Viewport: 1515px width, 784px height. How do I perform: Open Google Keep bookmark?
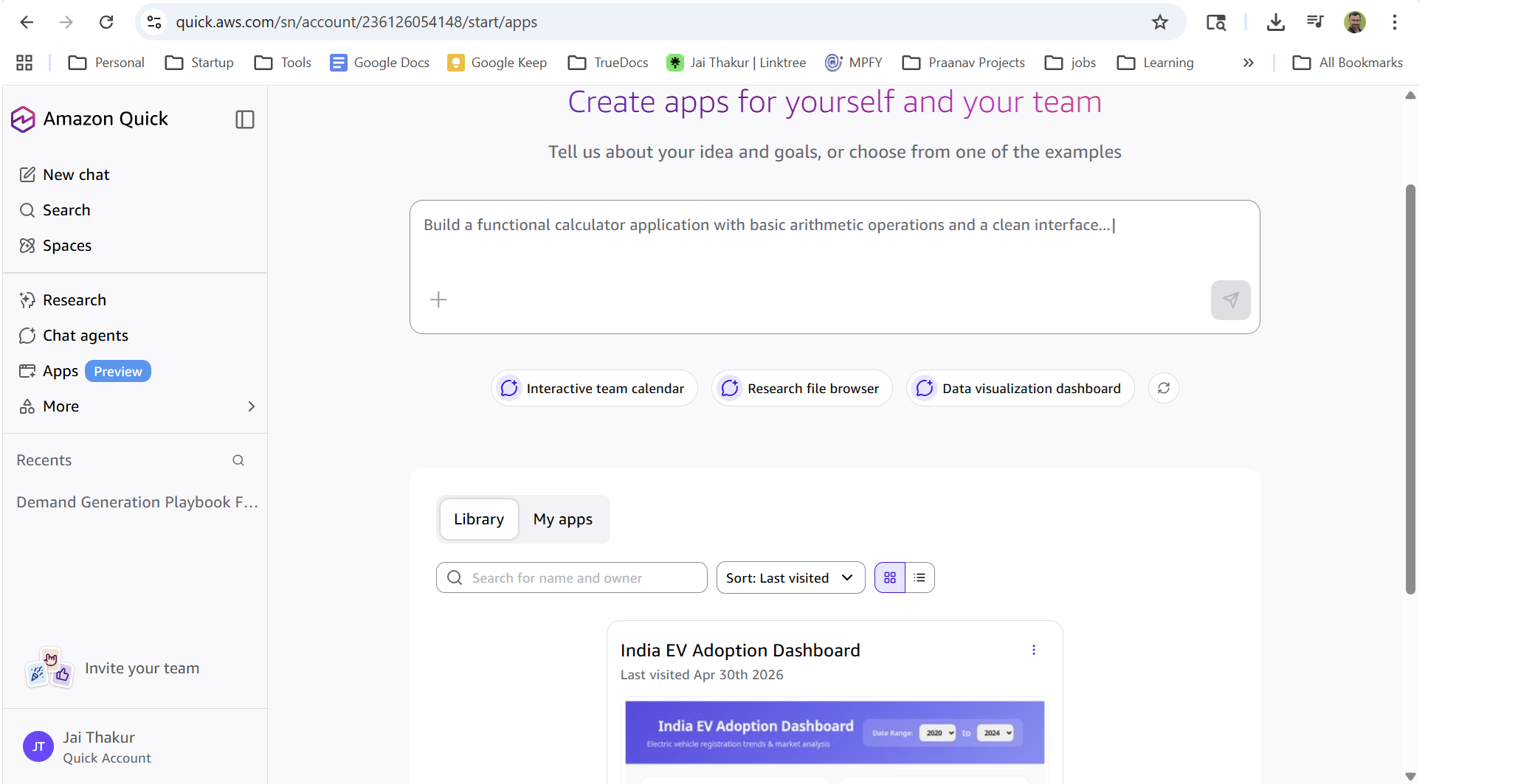[x=497, y=63]
